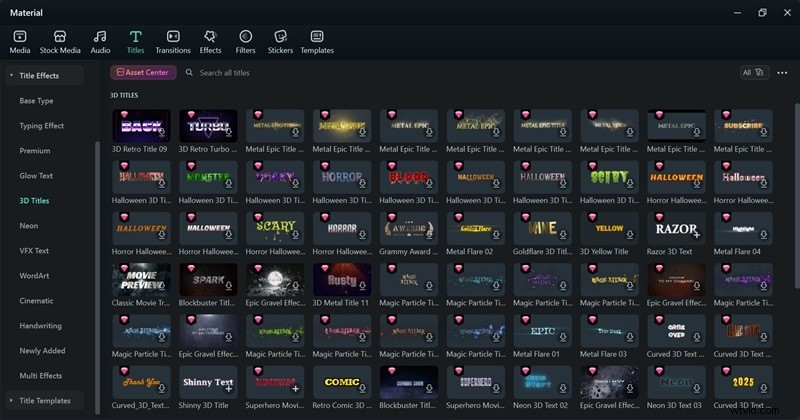
Task: Download the Retro Comic 3D title
Action: click(x=362, y=389)
